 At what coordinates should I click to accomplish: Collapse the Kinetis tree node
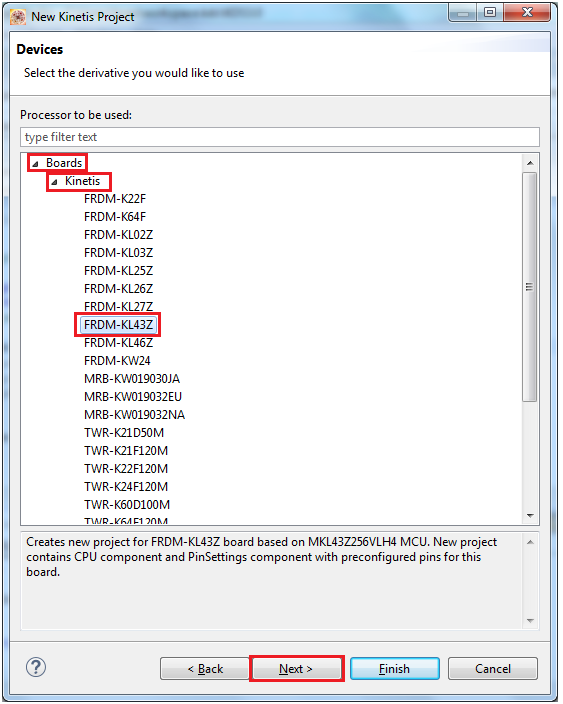pos(54,182)
